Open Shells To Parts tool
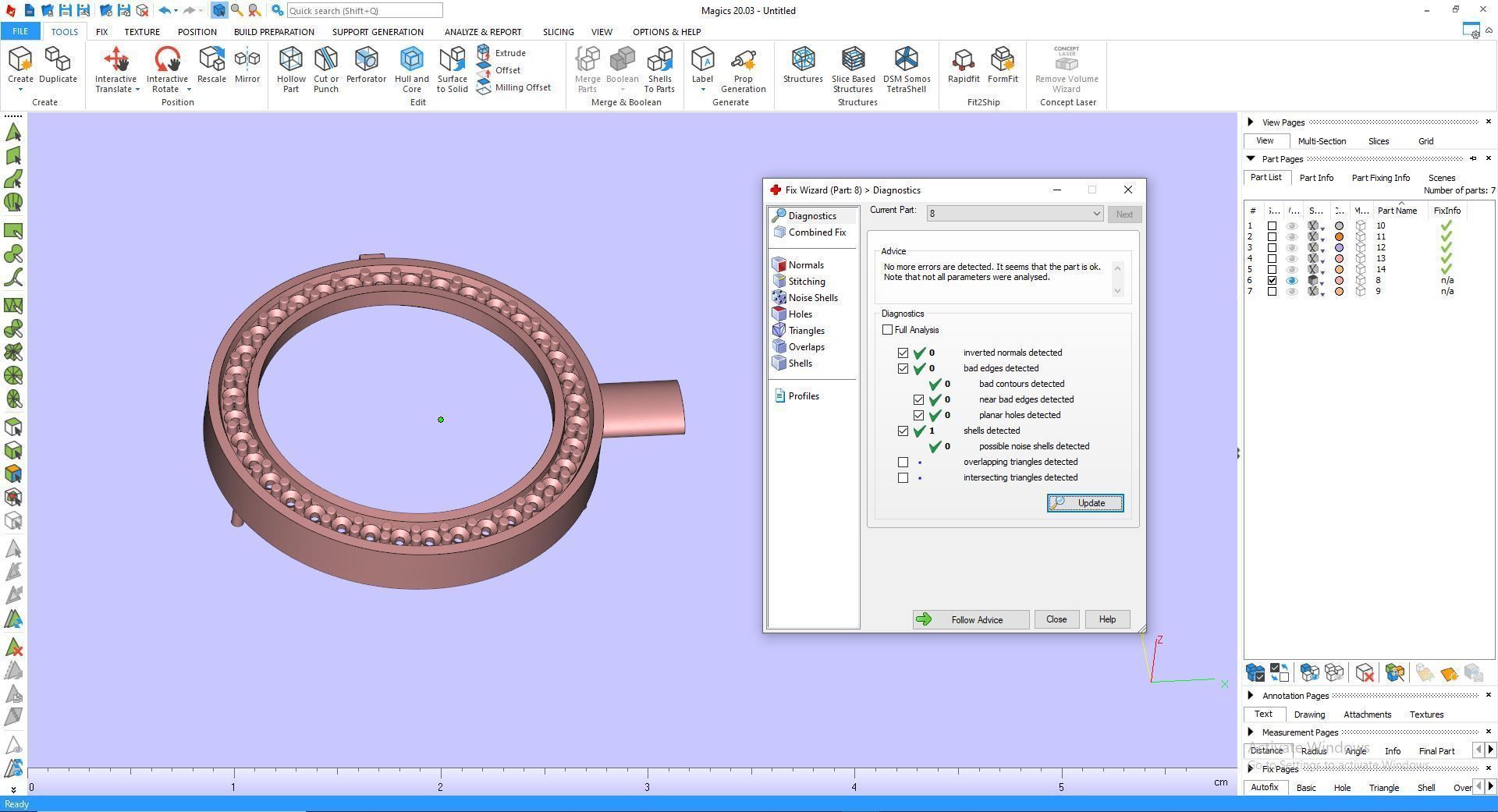Screen dimensions: 1498x812 (x=659, y=69)
